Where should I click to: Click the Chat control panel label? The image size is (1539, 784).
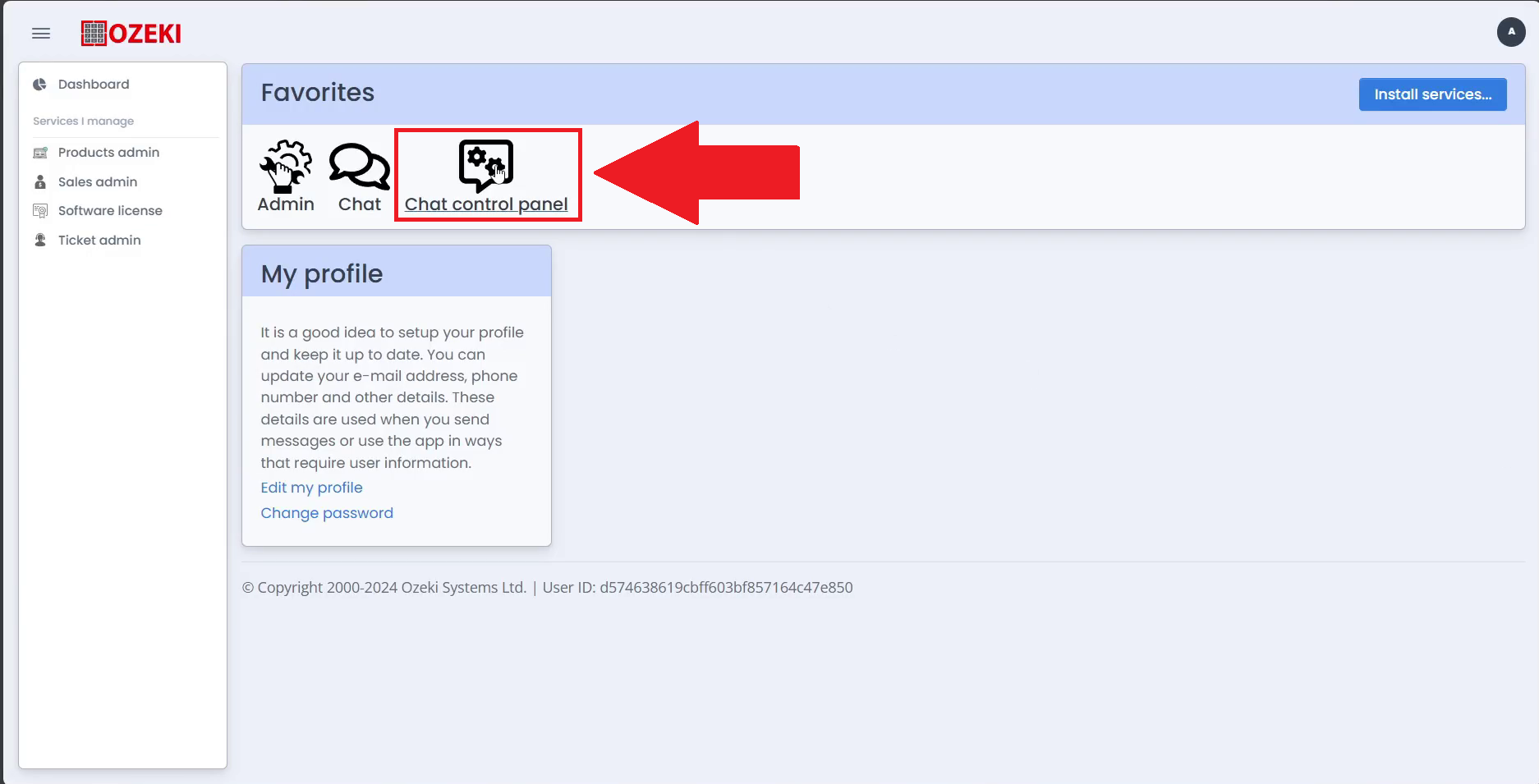coord(486,204)
